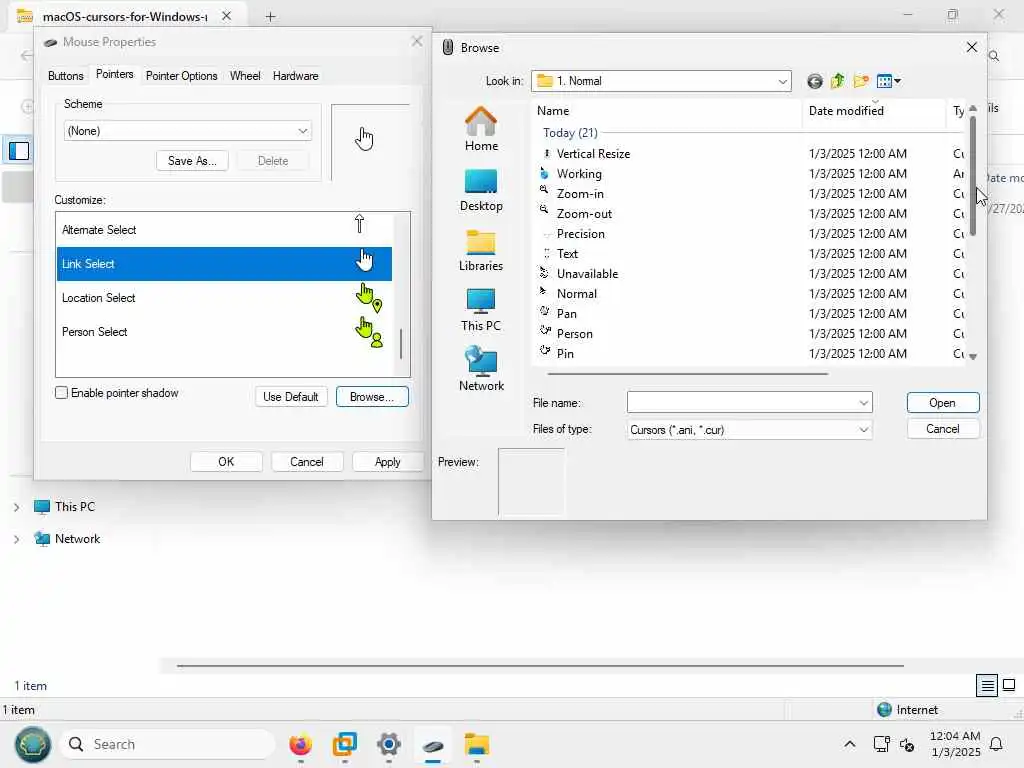The image size is (1024, 768).
Task: Select Person Select pointer row
Action: (x=224, y=332)
